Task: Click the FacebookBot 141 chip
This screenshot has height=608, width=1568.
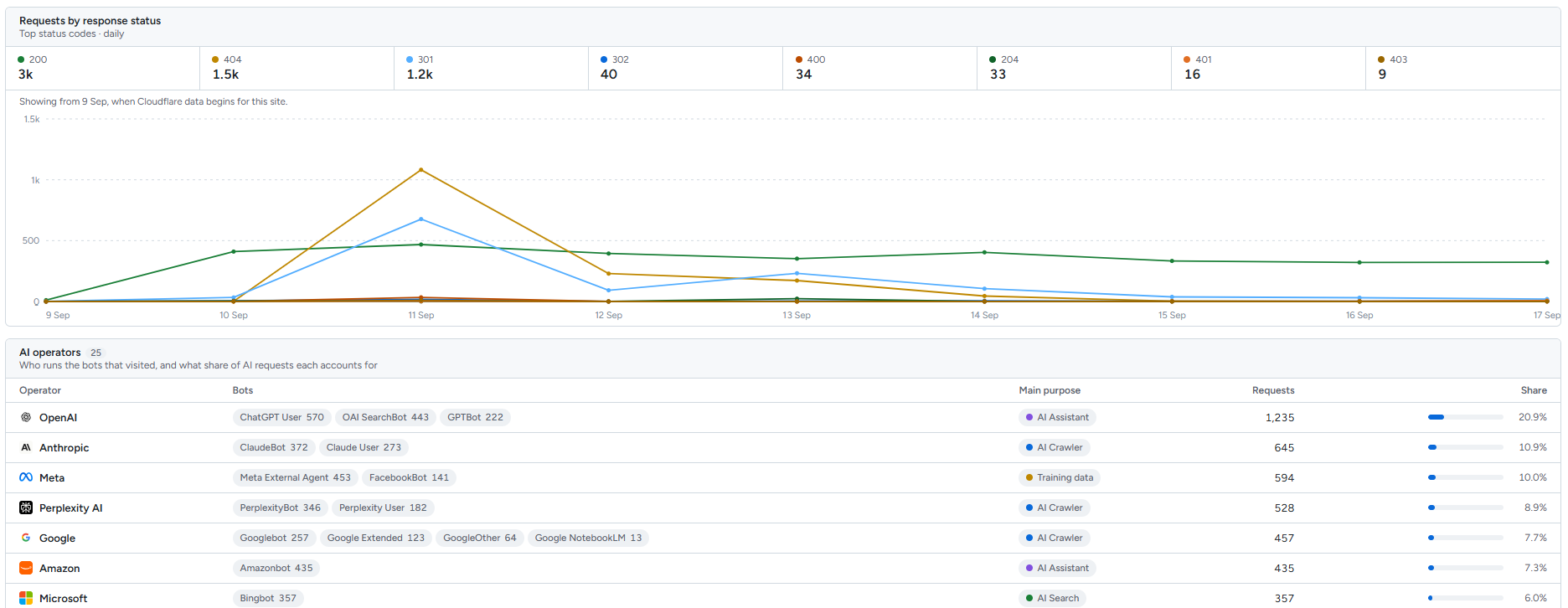Action: tap(409, 477)
